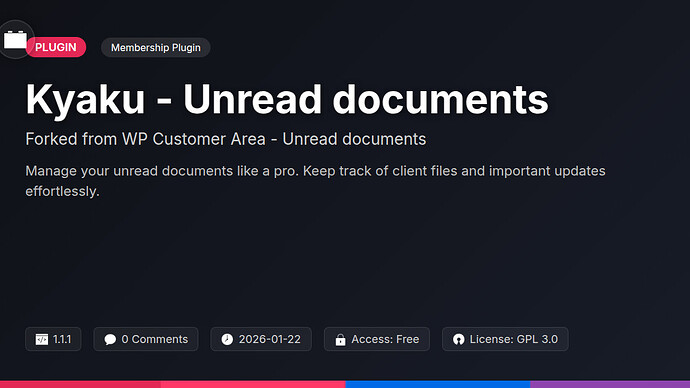Click the clock date icon
This screenshot has width=690, height=388.
click(x=227, y=339)
